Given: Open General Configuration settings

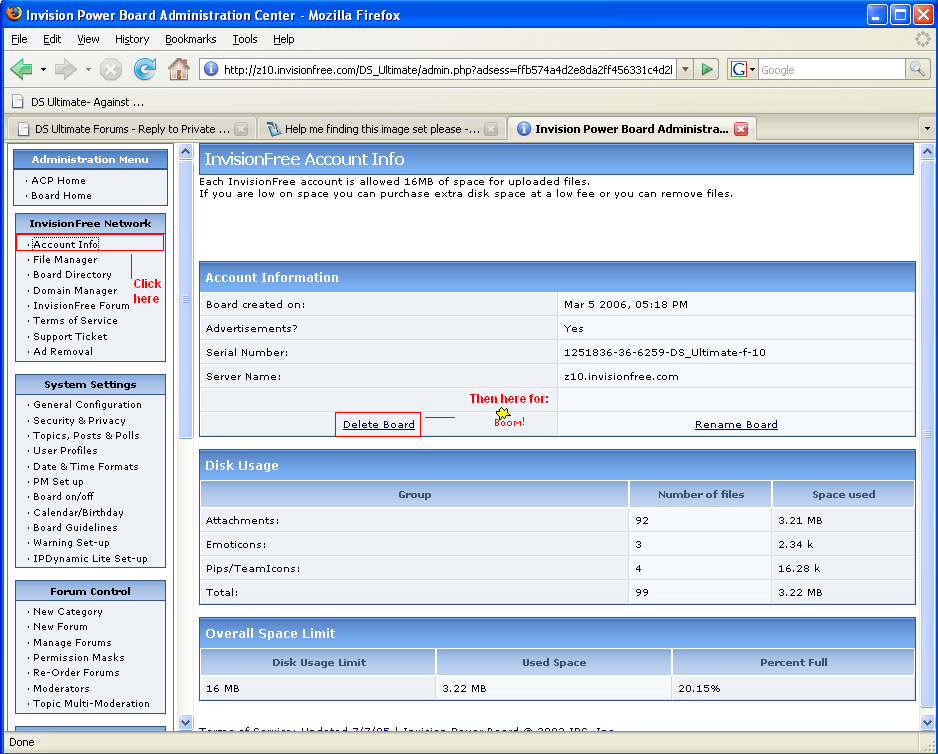Looking at the screenshot, I should (x=87, y=405).
